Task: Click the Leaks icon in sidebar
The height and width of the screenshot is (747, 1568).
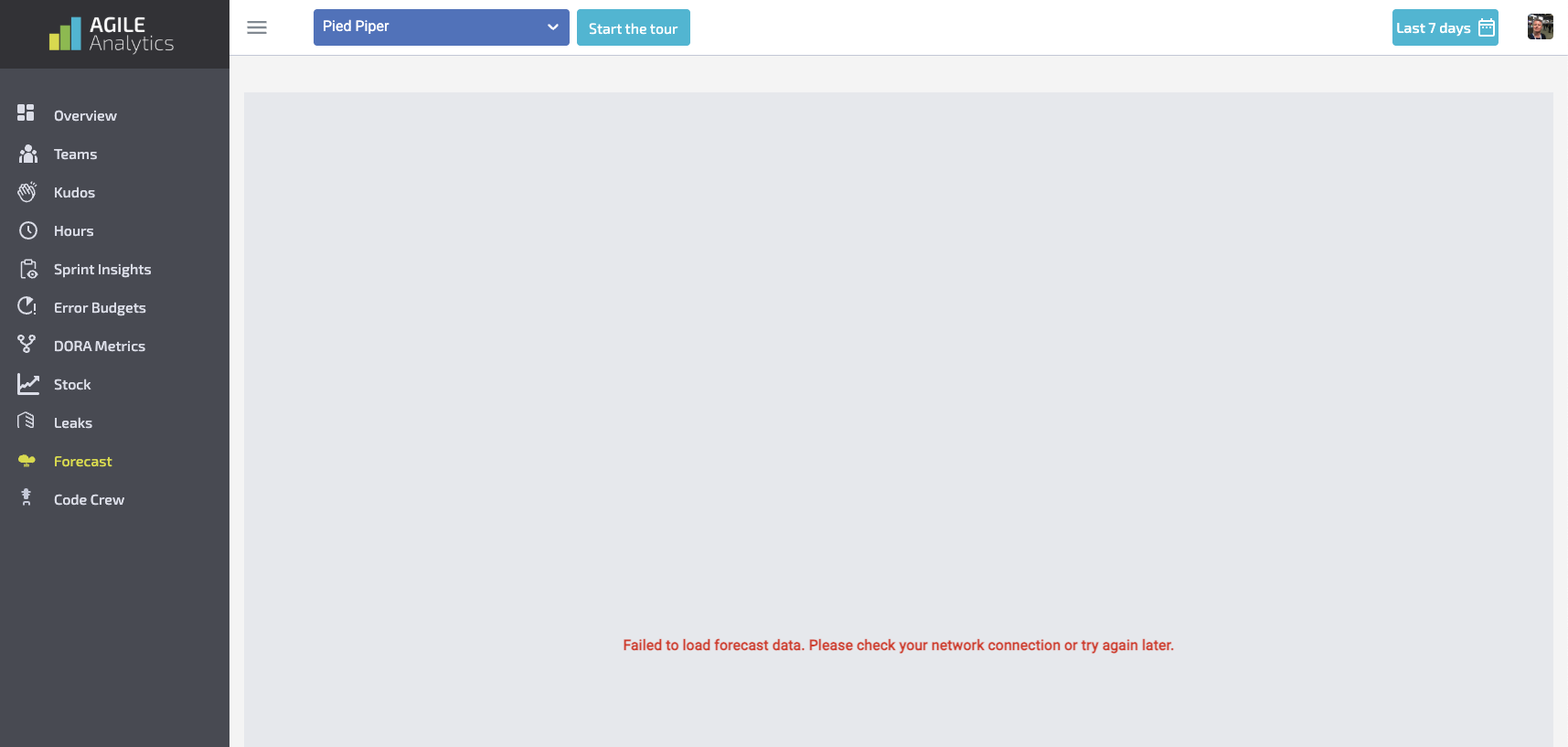Action: coord(27,421)
